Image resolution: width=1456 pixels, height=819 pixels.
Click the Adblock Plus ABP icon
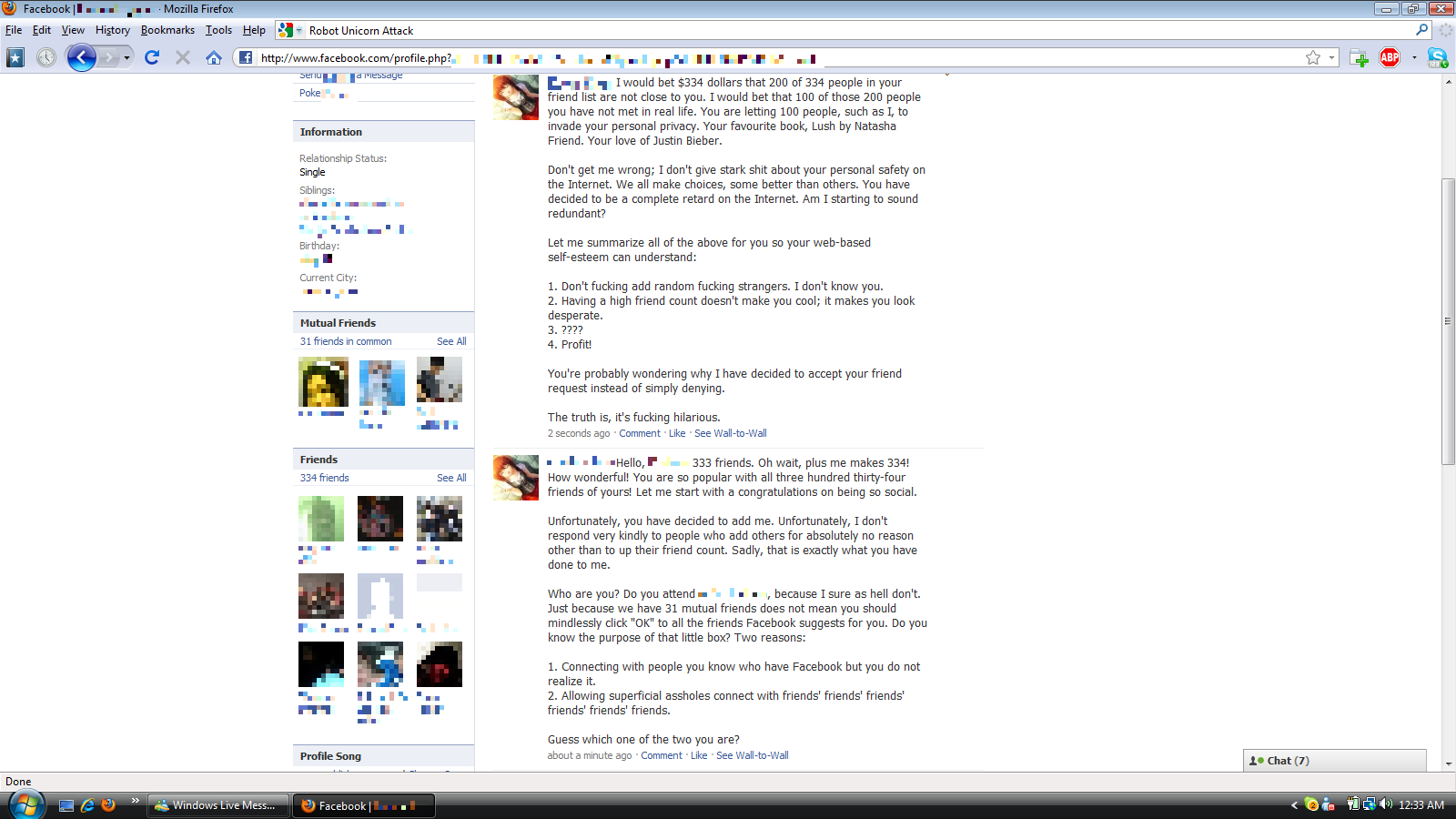click(1390, 57)
